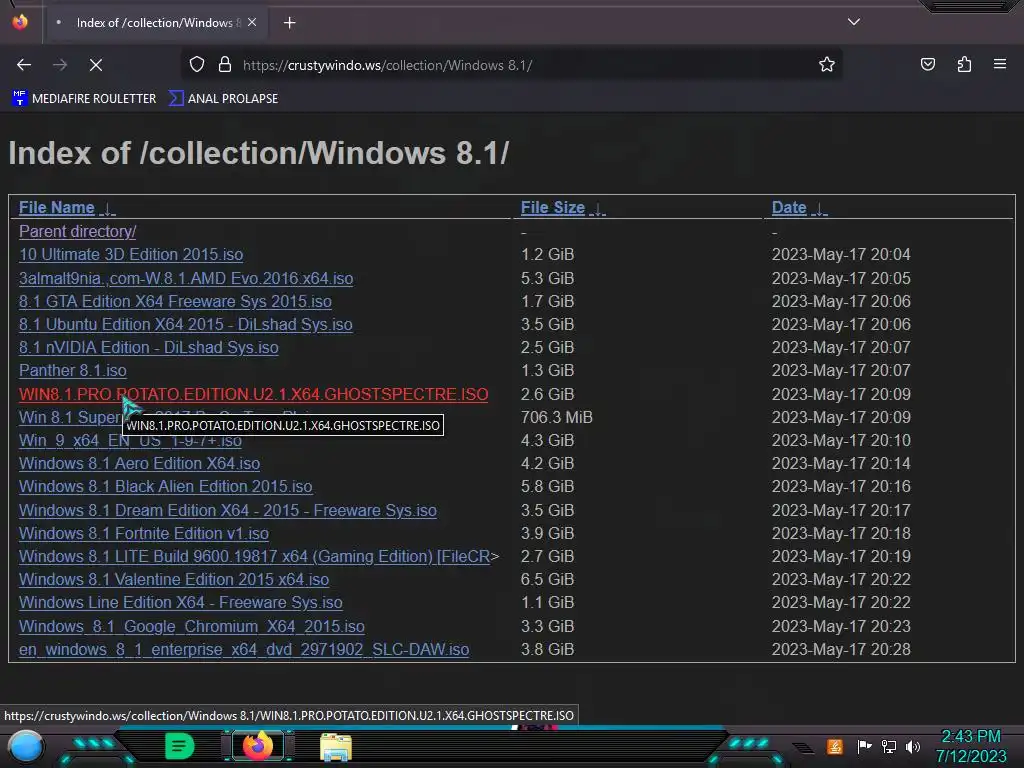Open green notes app on taskbar

179,746
